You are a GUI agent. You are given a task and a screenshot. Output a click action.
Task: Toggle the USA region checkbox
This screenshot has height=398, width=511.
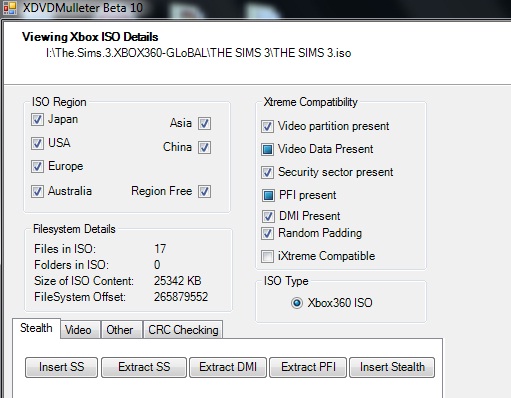(37, 143)
